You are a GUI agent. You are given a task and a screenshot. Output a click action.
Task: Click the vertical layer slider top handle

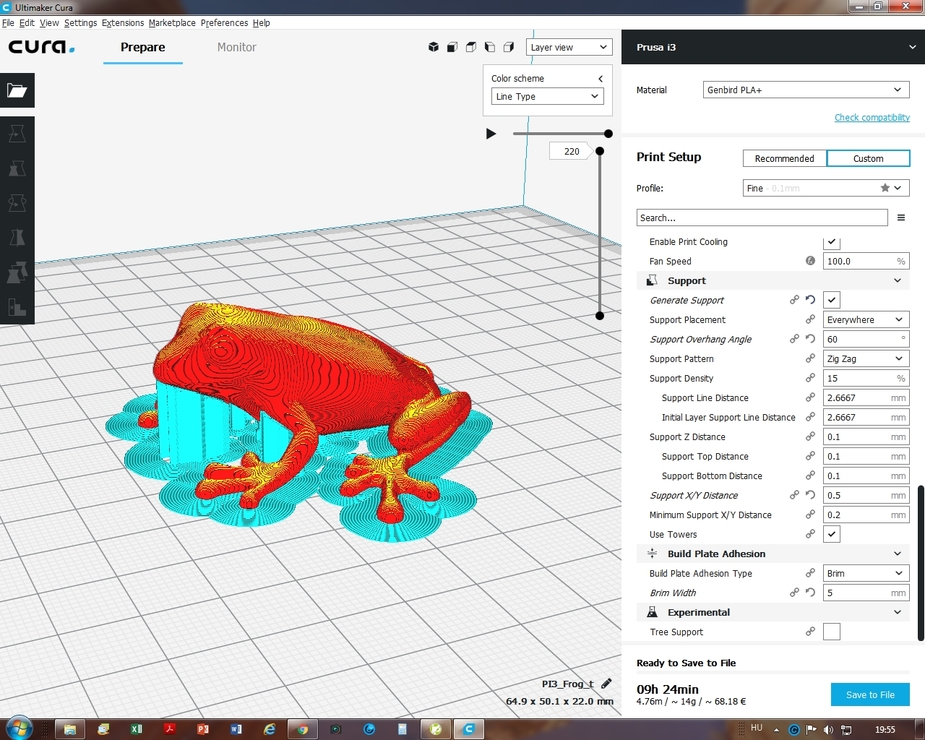pos(600,151)
